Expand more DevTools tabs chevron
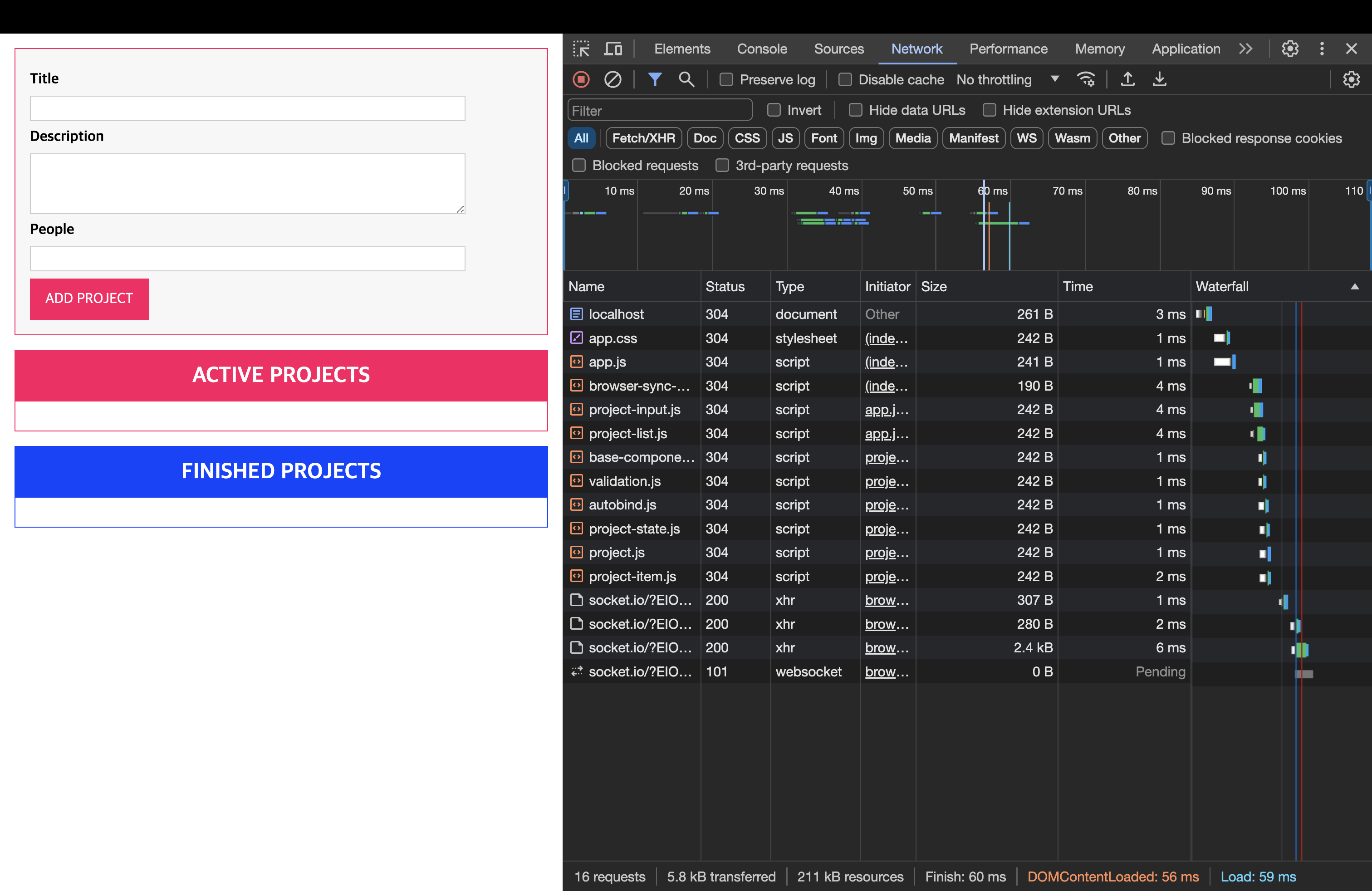Screen dimensions: 1372x891 tap(1246, 49)
